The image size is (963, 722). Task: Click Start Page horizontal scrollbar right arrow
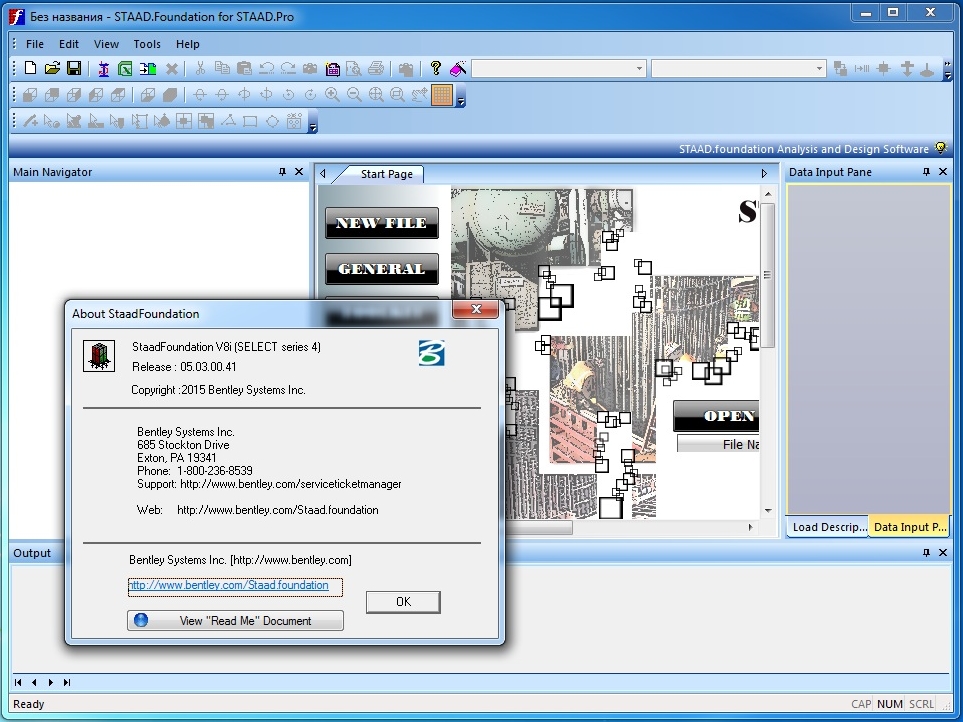coord(751,527)
